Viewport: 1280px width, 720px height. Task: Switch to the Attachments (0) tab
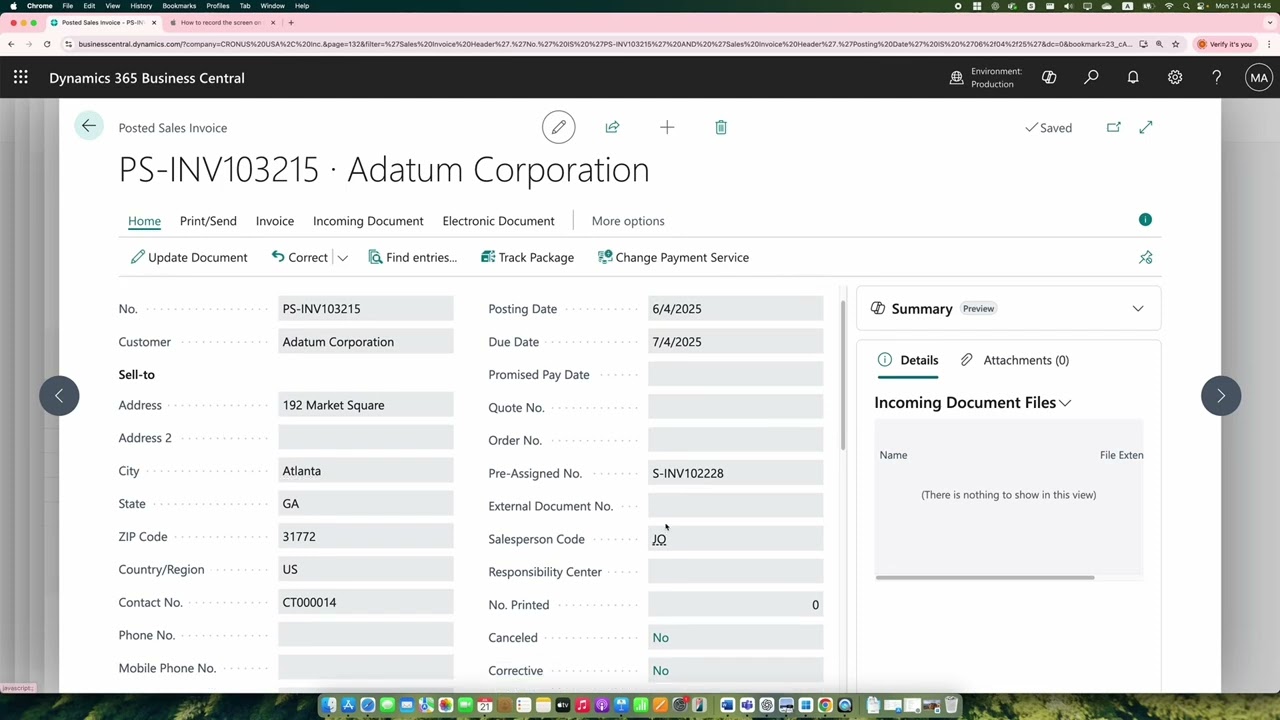click(1014, 360)
